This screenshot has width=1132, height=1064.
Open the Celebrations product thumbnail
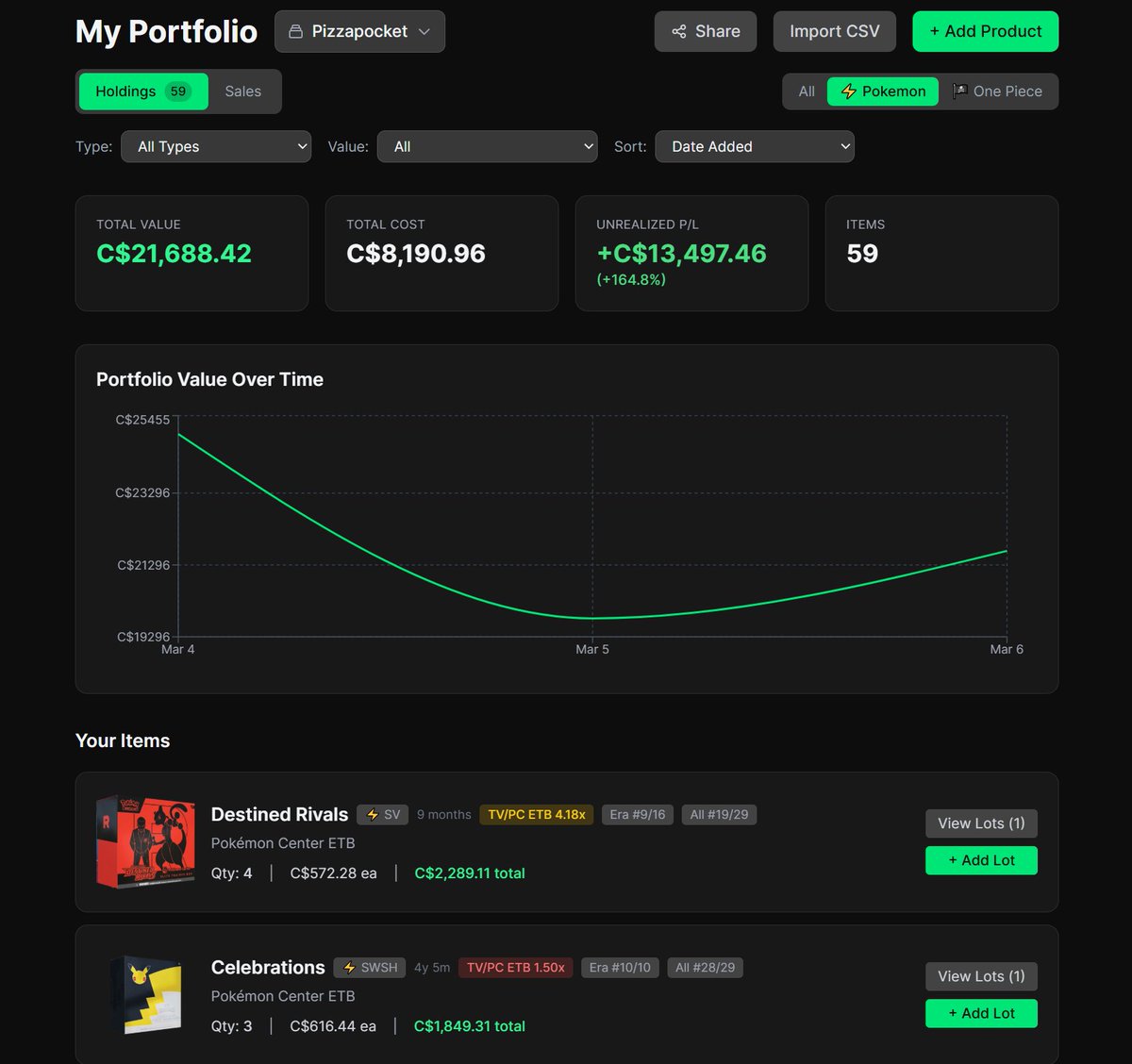[145, 995]
